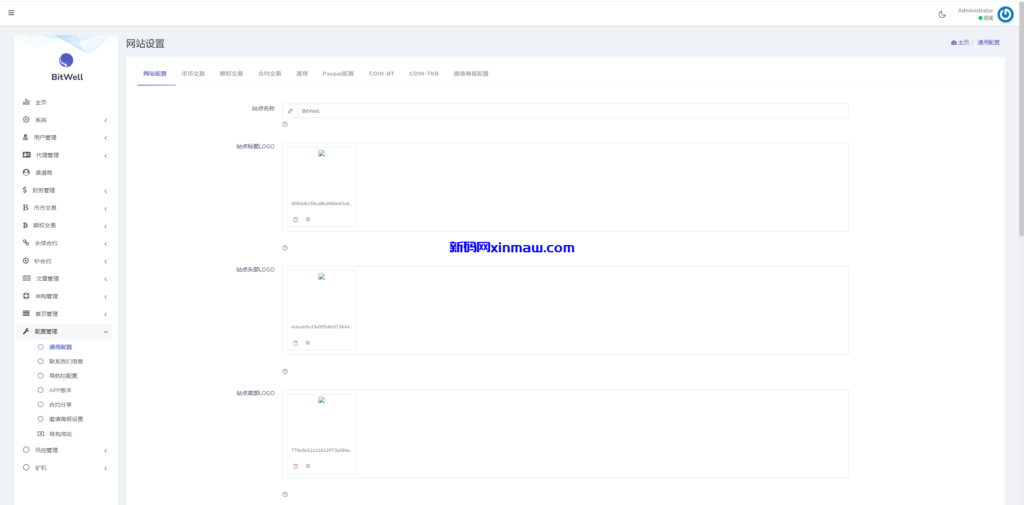Viewport: 1024px width, 505px height.
Task: Open the COIN-TKB tab
Action: [x=424, y=74]
